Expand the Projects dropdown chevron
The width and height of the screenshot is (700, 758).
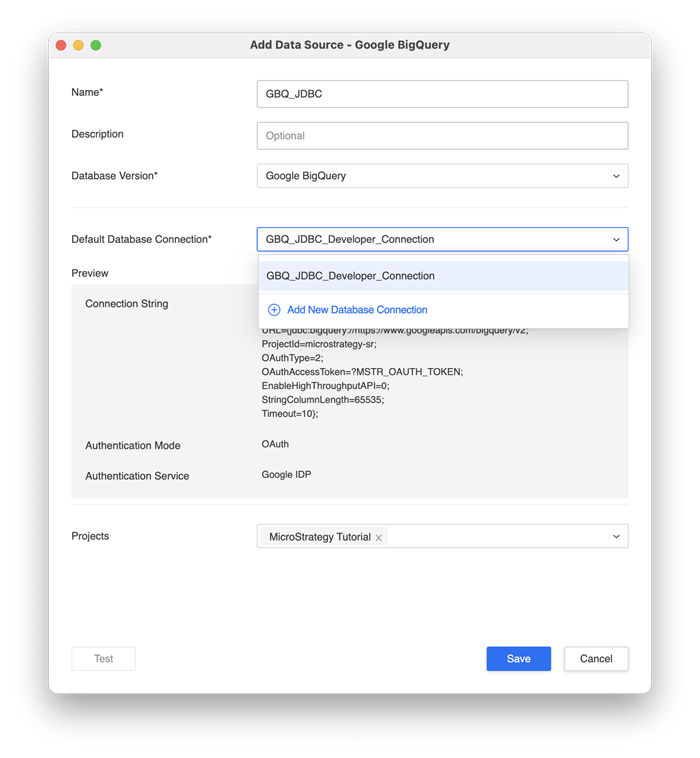[616, 537]
